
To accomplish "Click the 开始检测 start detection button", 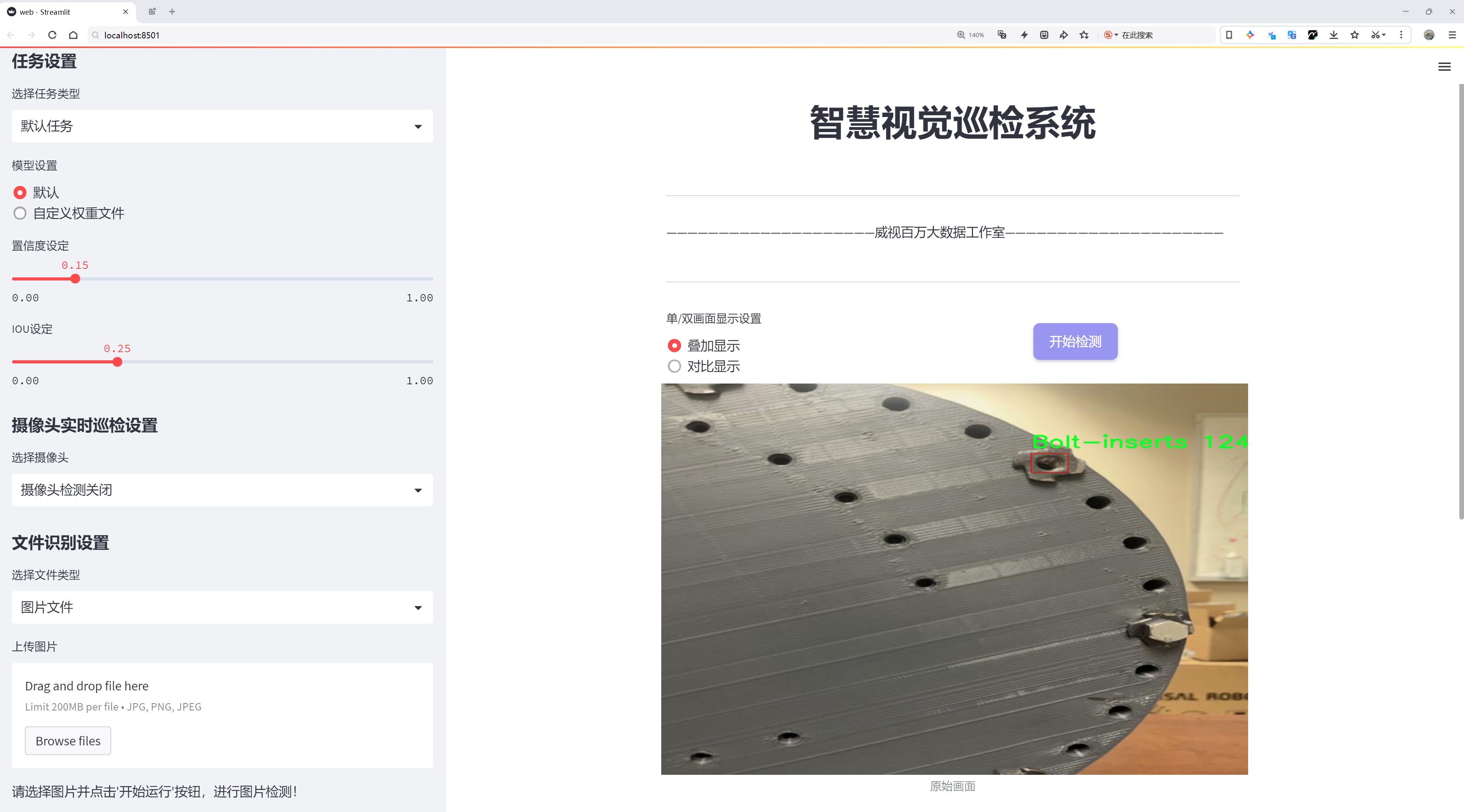I will (1075, 341).
